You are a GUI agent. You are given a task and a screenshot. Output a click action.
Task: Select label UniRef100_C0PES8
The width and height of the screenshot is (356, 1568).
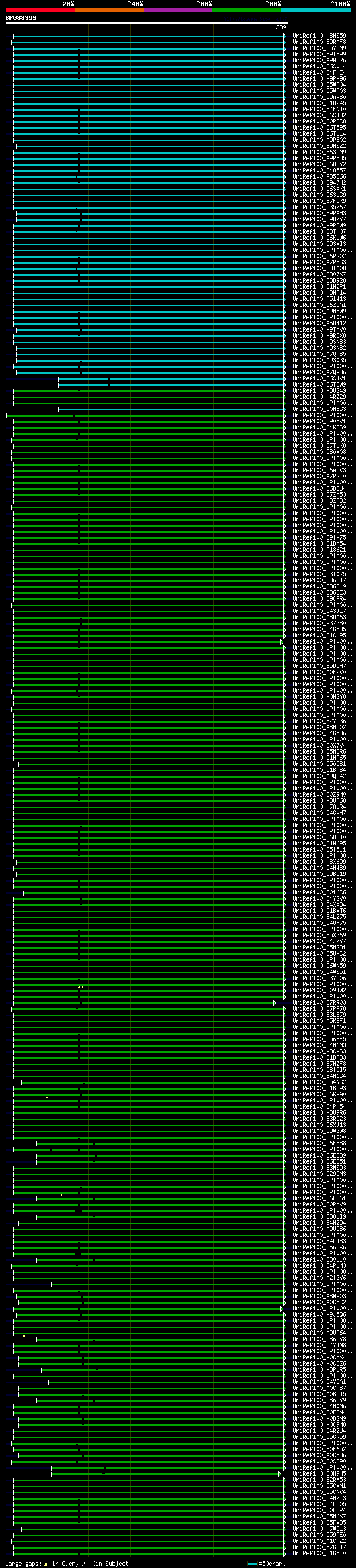319,121
